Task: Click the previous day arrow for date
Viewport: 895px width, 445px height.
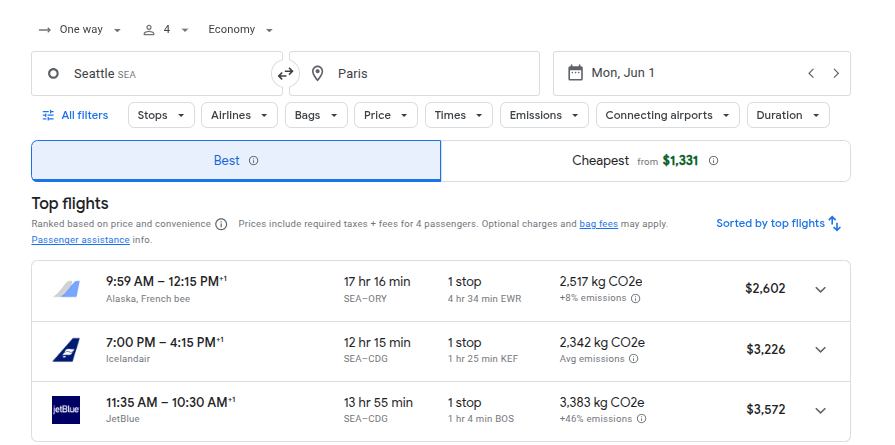Action: click(x=811, y=73)
